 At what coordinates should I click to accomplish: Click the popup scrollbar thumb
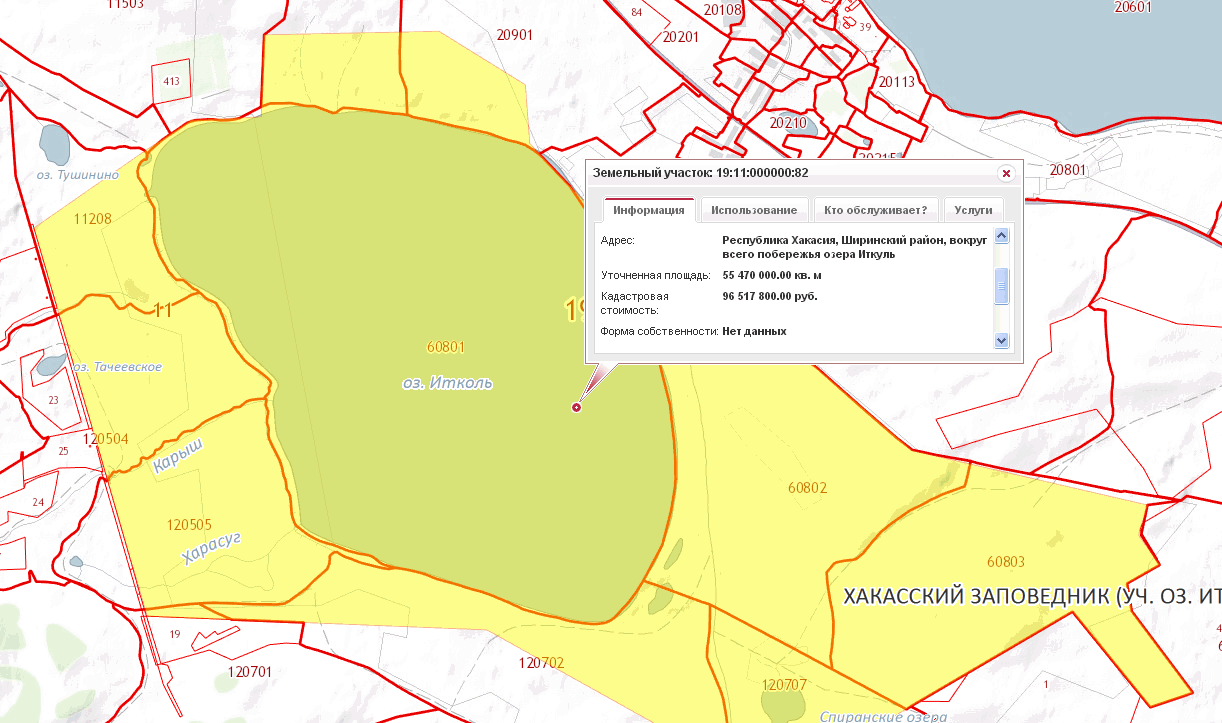coord(1002,286)
